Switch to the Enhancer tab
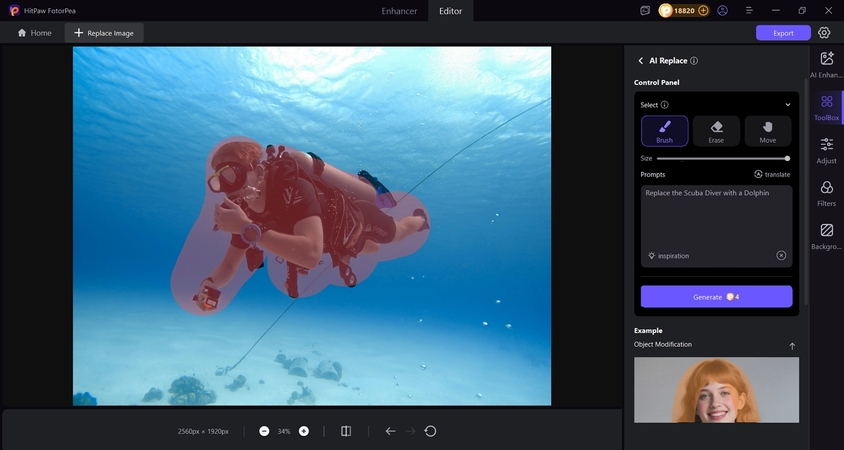Image resolution: width=844 pixels, height=450 pixels. tap(399, 10)
